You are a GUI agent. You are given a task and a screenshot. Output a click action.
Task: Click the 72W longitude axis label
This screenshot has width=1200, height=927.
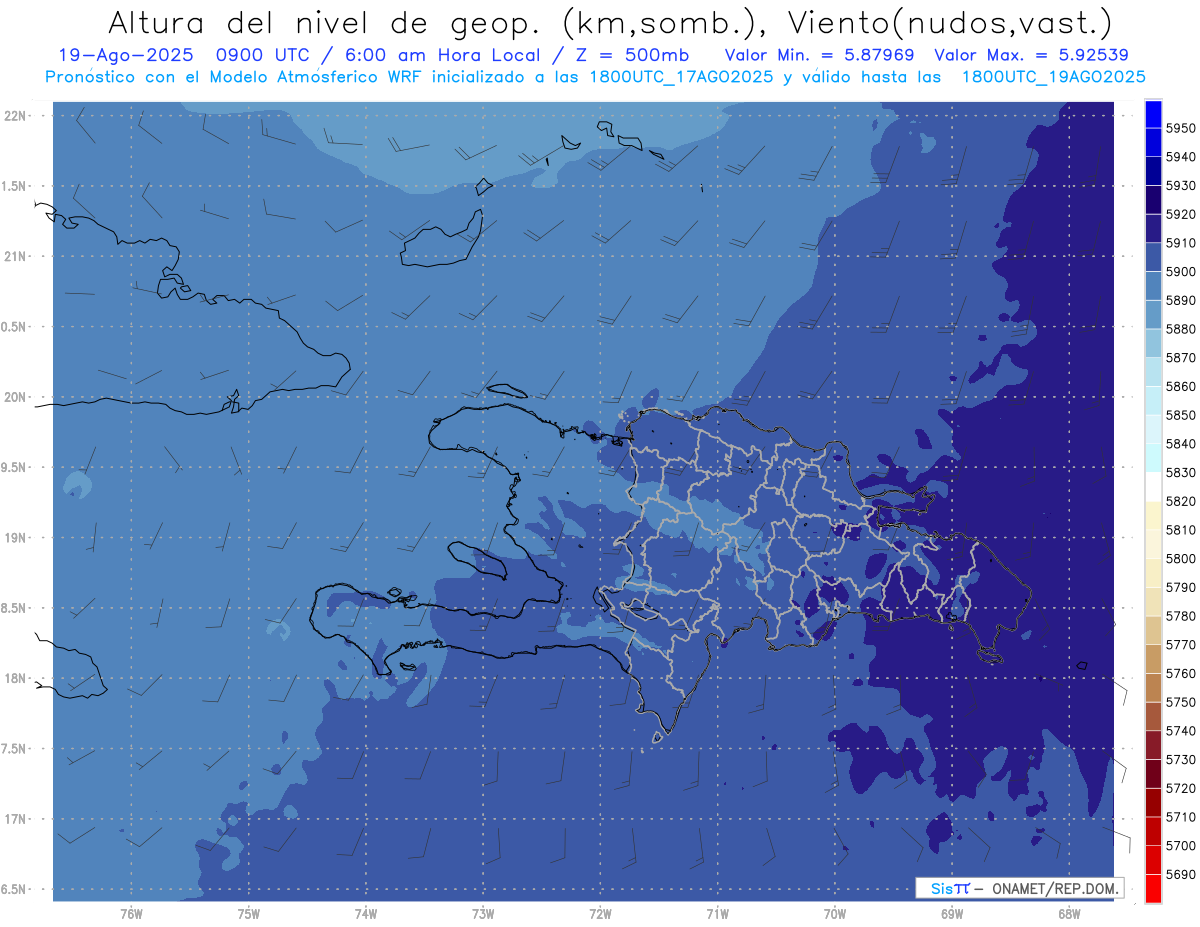pyautogui.click(x=600, y=914)
